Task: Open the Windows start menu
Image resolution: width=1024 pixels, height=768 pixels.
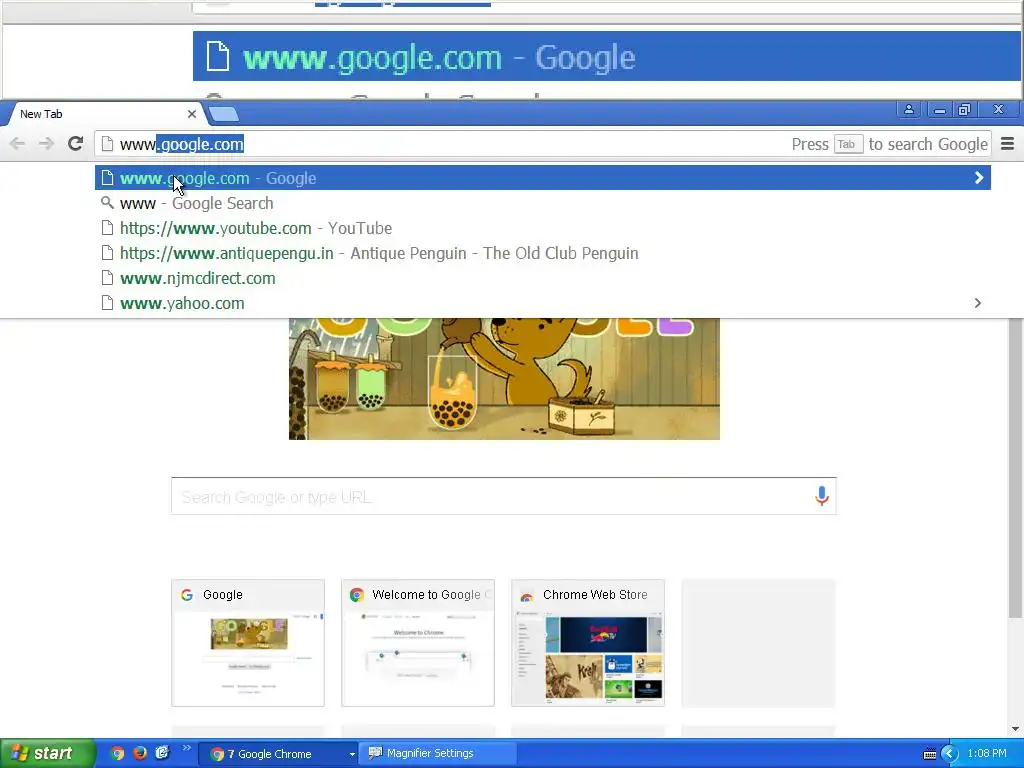Action: pos(47,754)
